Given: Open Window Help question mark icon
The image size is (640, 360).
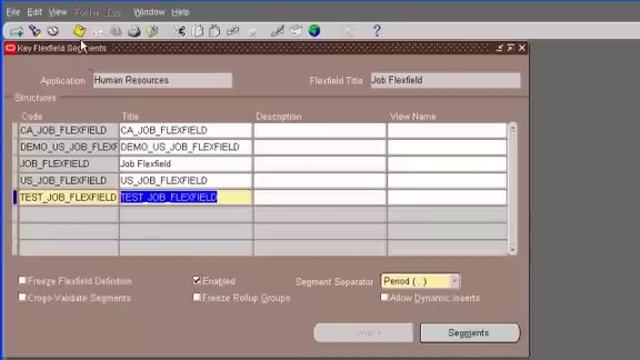Looking at the screenshot, I should [x=377, y=31].
